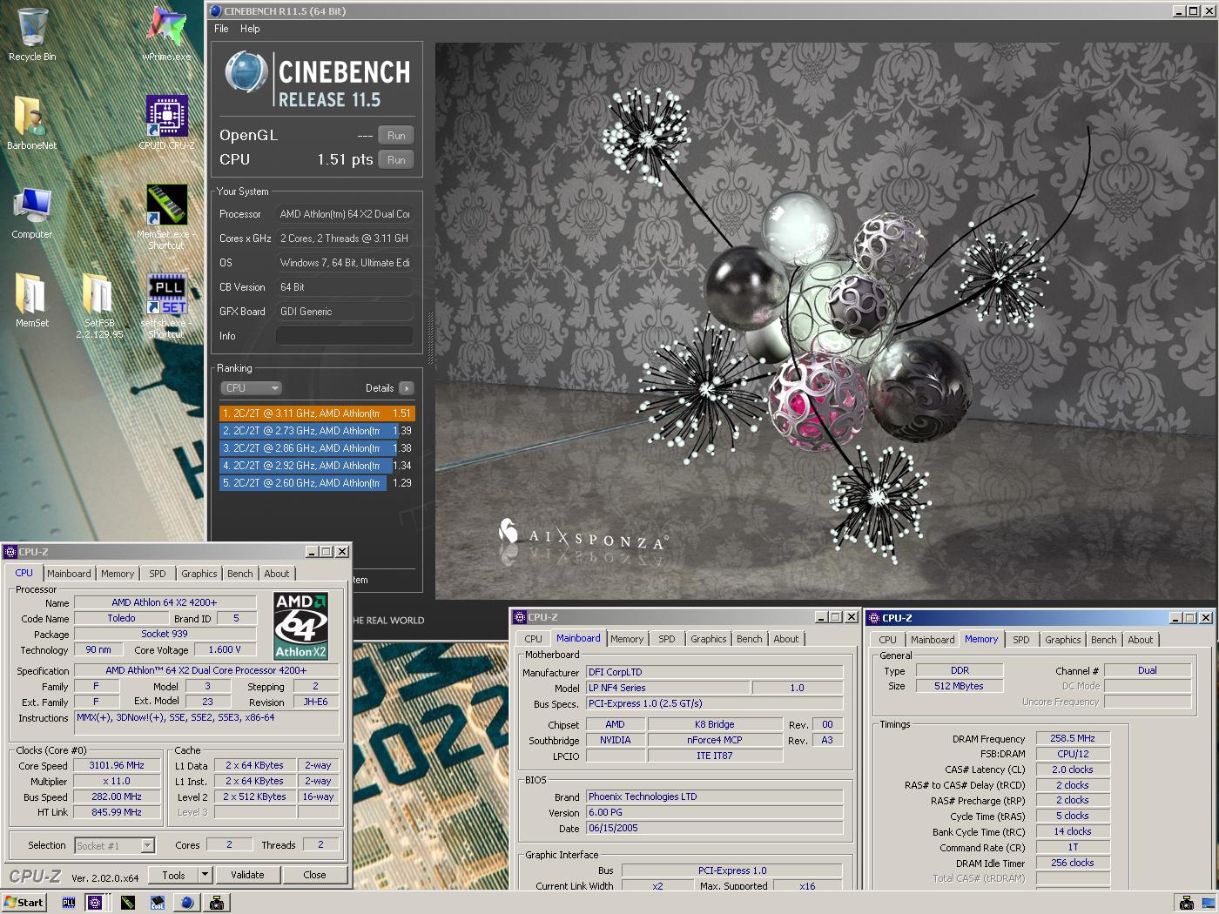Image resolution: width=1219 pixels, height=914 pixels.
Task: Click the Multiplier value x 11.0
Action: pyautogui.click(x=117, y=781)
